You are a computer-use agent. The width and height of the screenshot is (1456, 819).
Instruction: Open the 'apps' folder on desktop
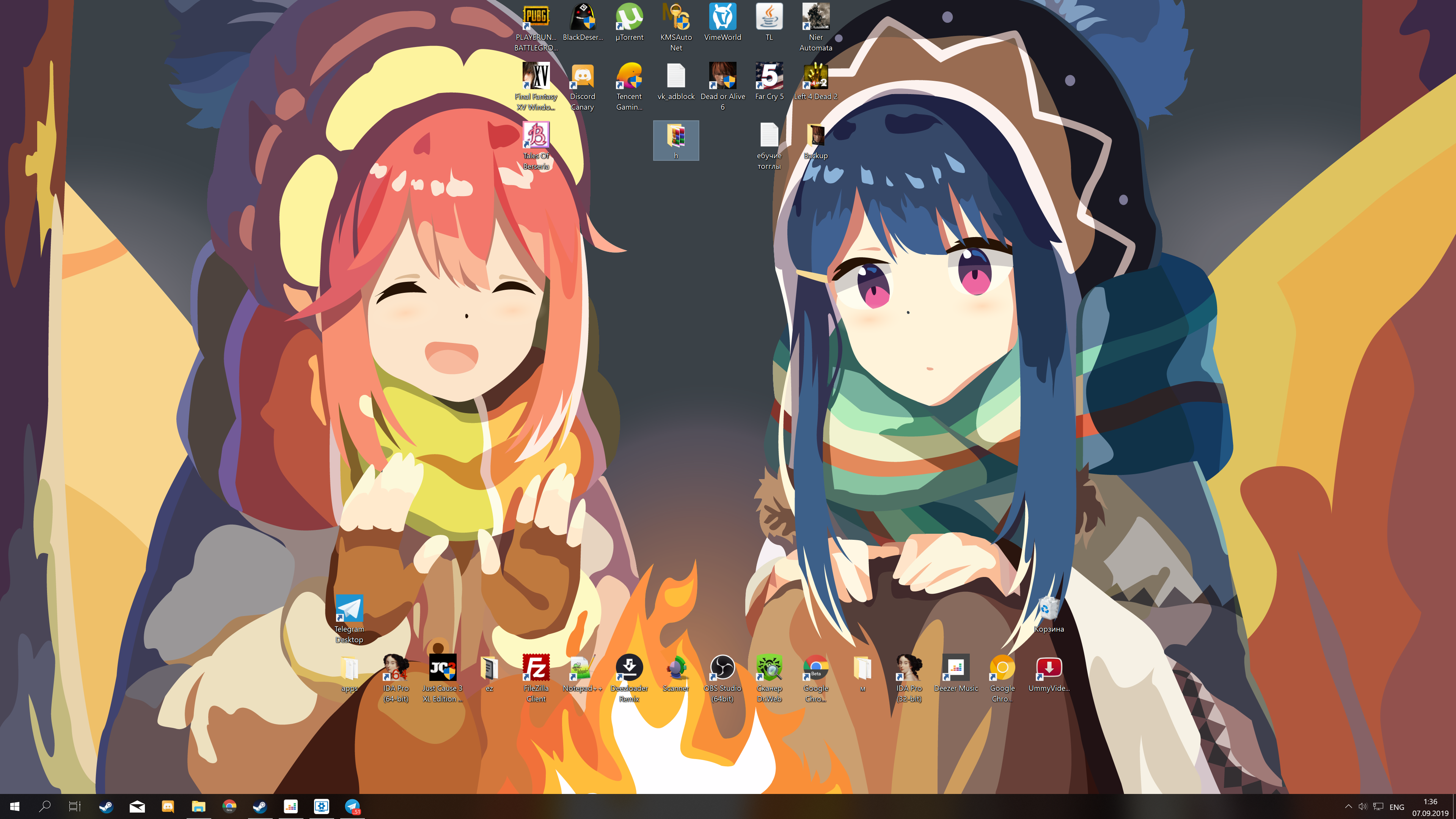tap(349, 673)
